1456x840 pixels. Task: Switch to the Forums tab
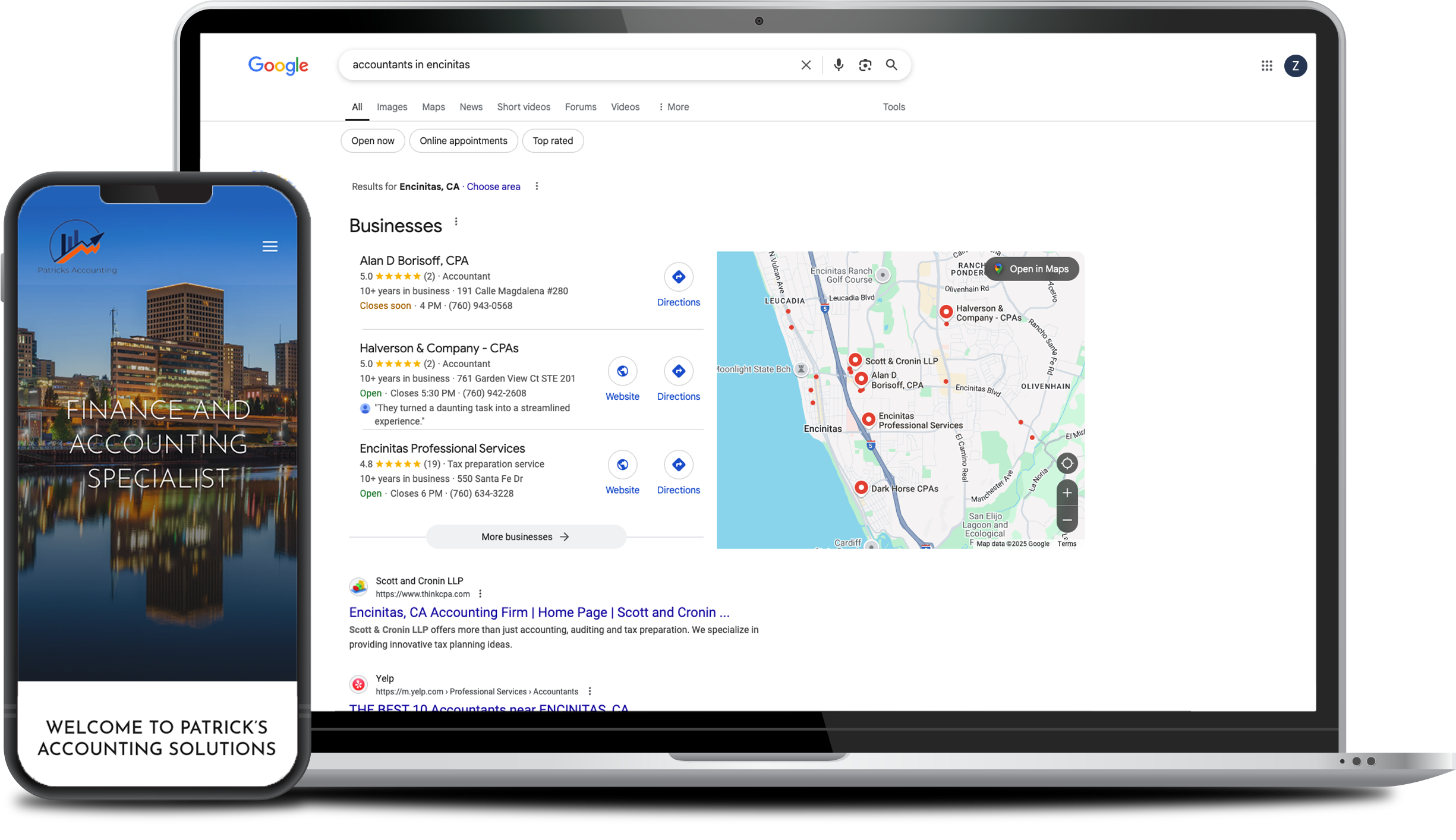click(x=581, y=107)
